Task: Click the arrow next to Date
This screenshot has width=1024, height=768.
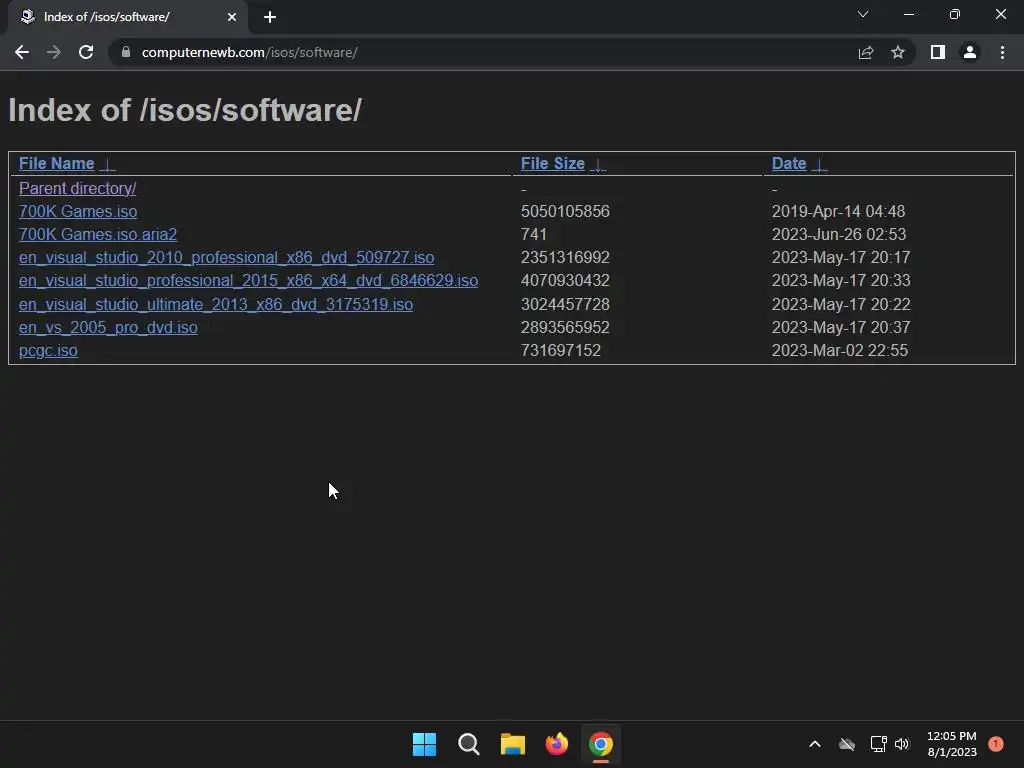Action: click(x=819, y=165)
